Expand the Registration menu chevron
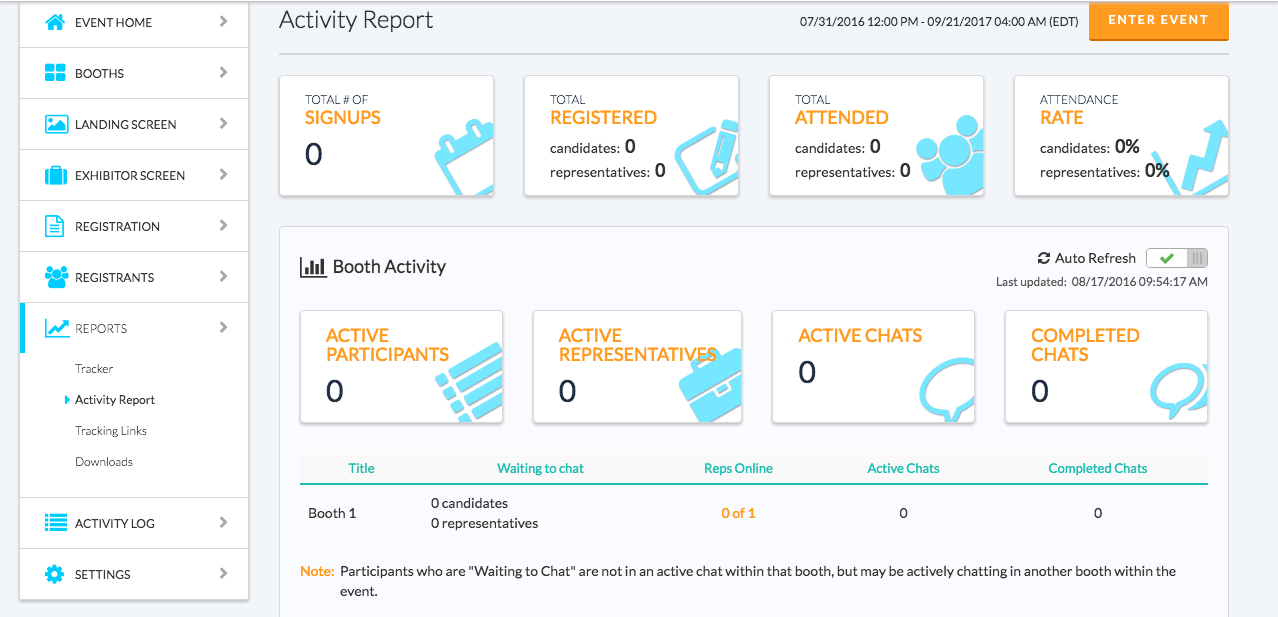Viewport: 1278px width, 617px height. (223, 225)
